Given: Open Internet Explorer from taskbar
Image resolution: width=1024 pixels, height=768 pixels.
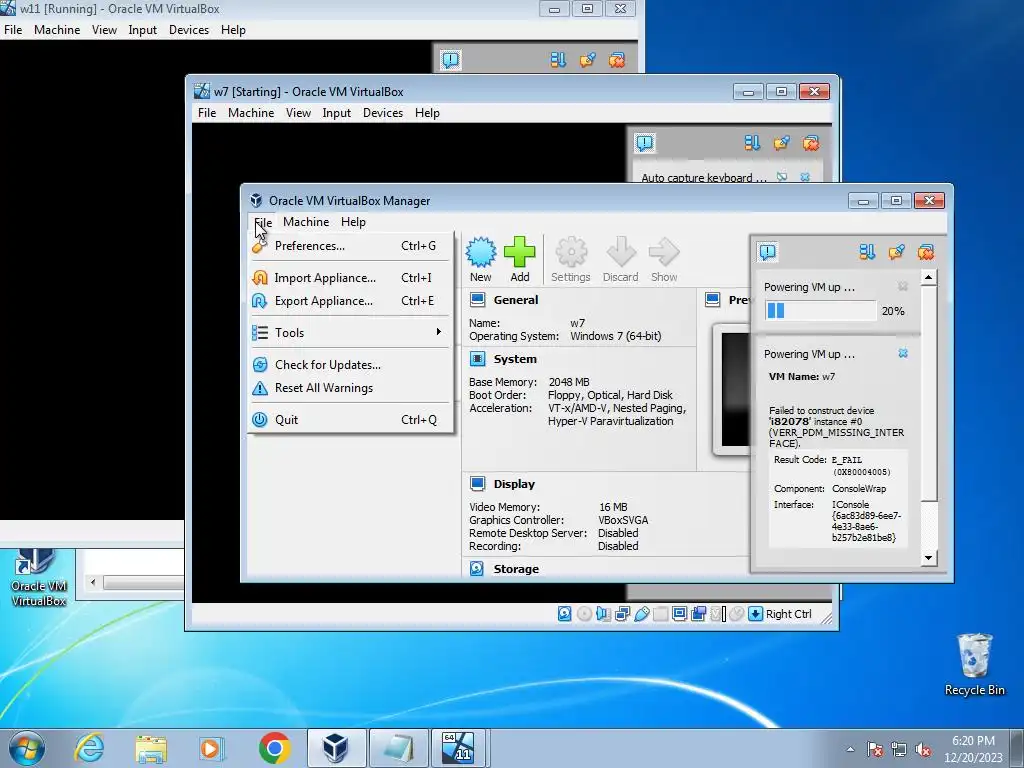Looking at the screenshot, I should click(89, 748).
